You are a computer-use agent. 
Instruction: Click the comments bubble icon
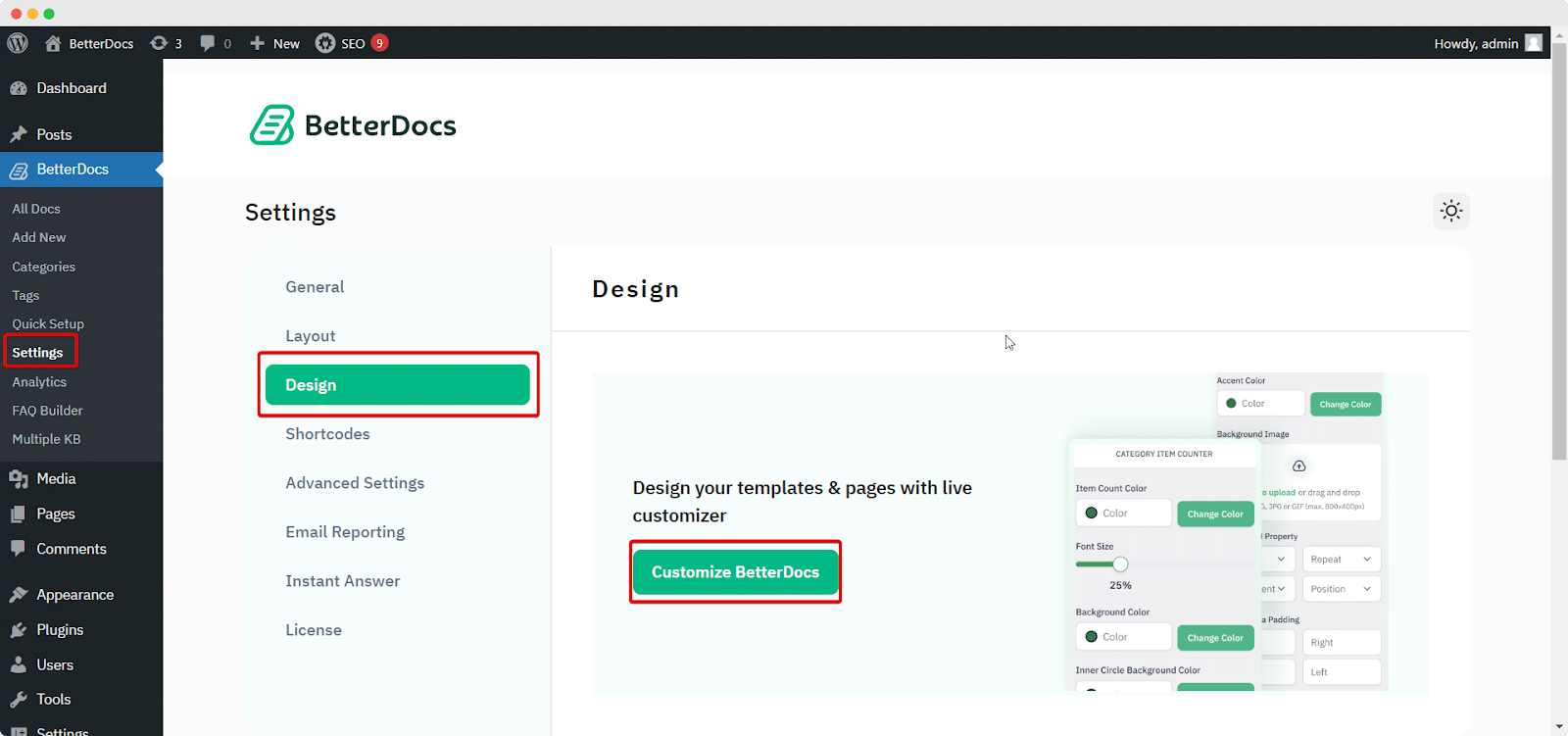[x=208, y=43]
